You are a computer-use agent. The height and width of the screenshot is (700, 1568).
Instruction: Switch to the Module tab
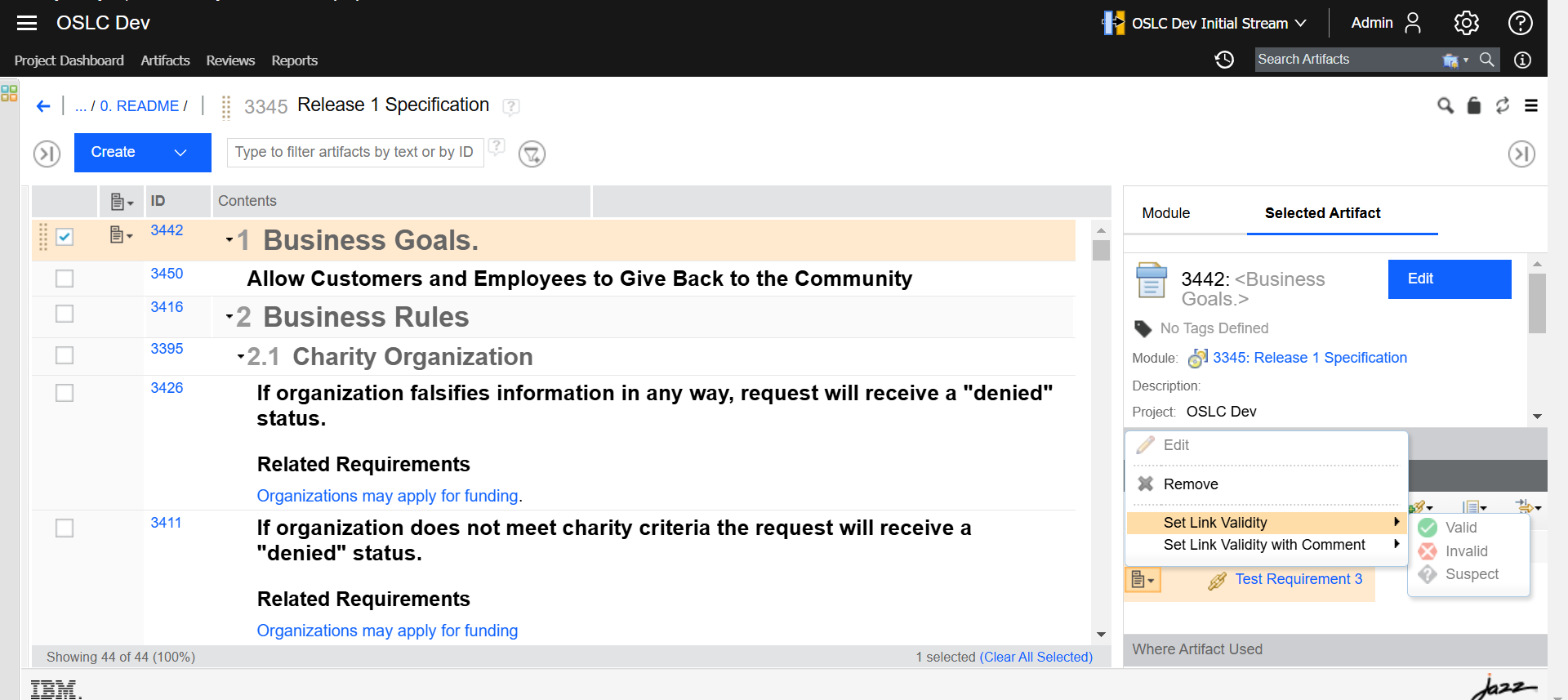click(x=1165, y=213)
